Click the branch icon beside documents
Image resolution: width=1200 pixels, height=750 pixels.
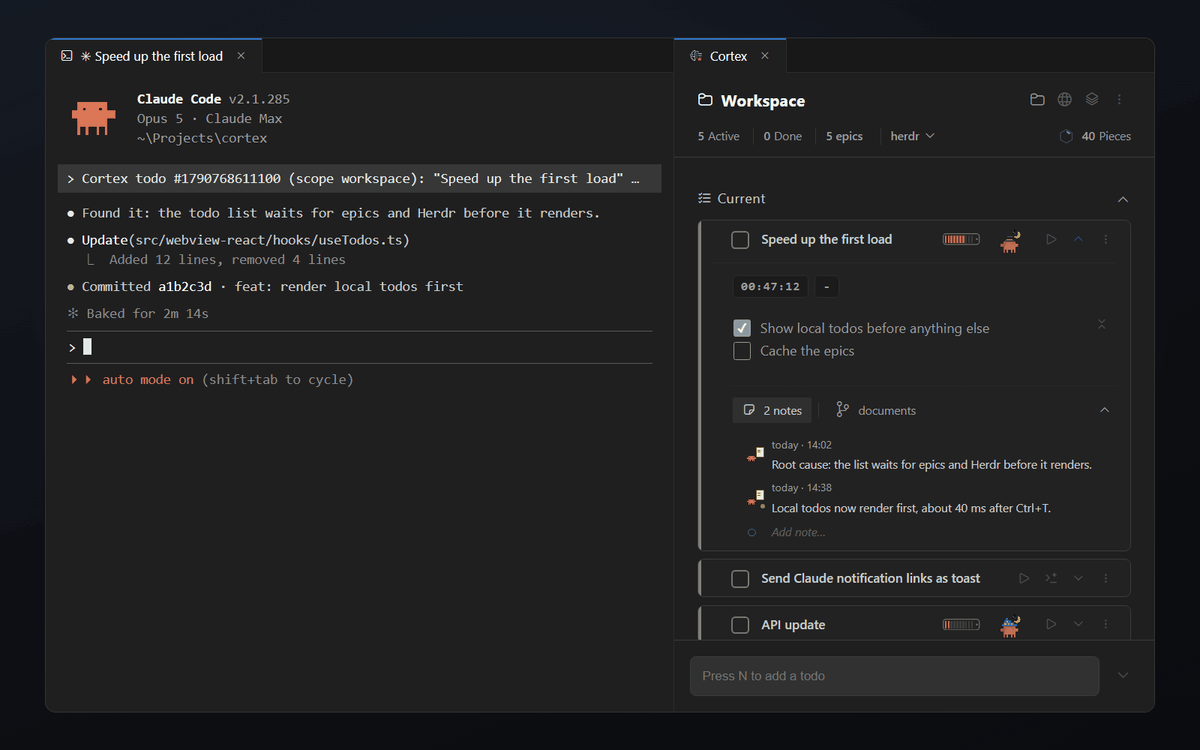tap(842, 410)
